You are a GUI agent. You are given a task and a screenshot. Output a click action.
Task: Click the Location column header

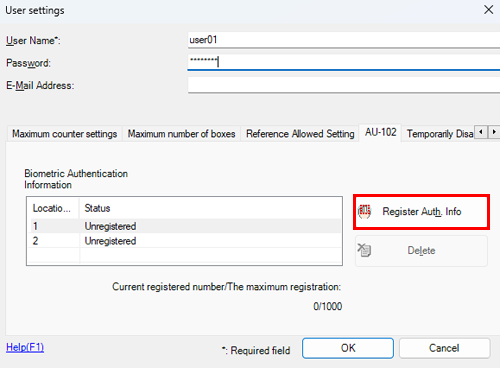pos(53,208)
